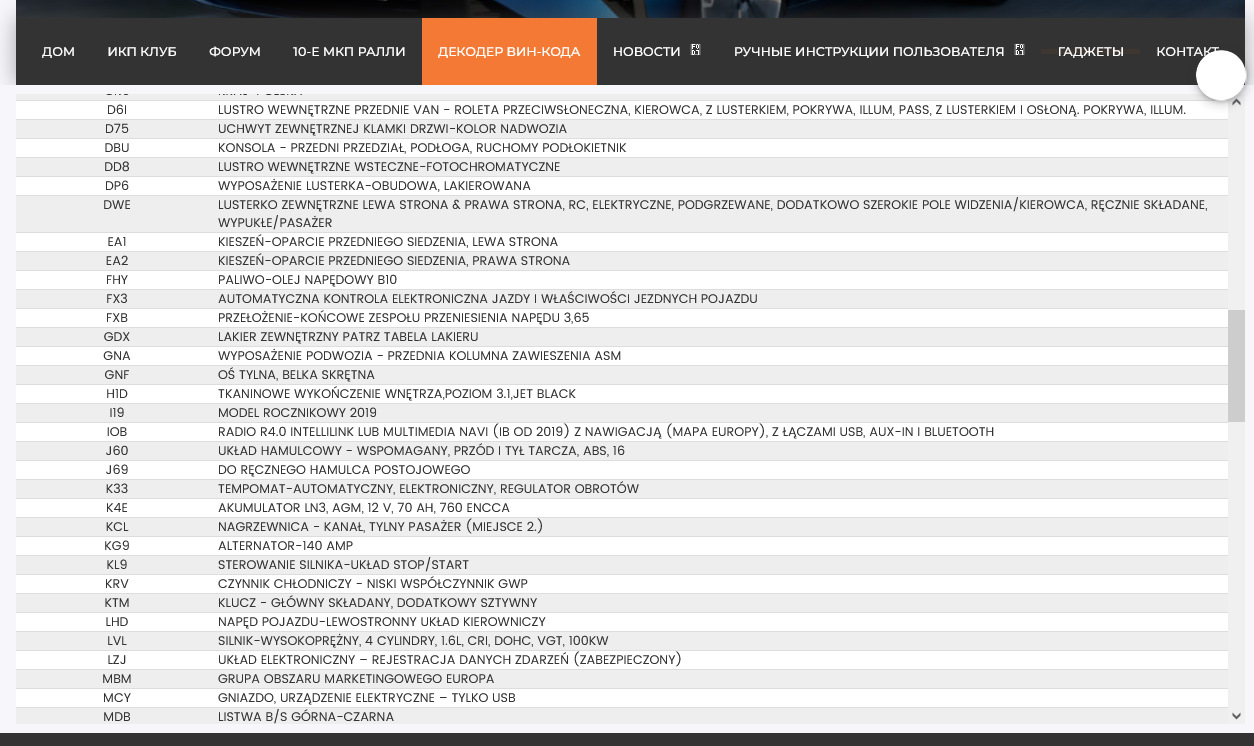Select the IOB code cell

coord(117,432)
